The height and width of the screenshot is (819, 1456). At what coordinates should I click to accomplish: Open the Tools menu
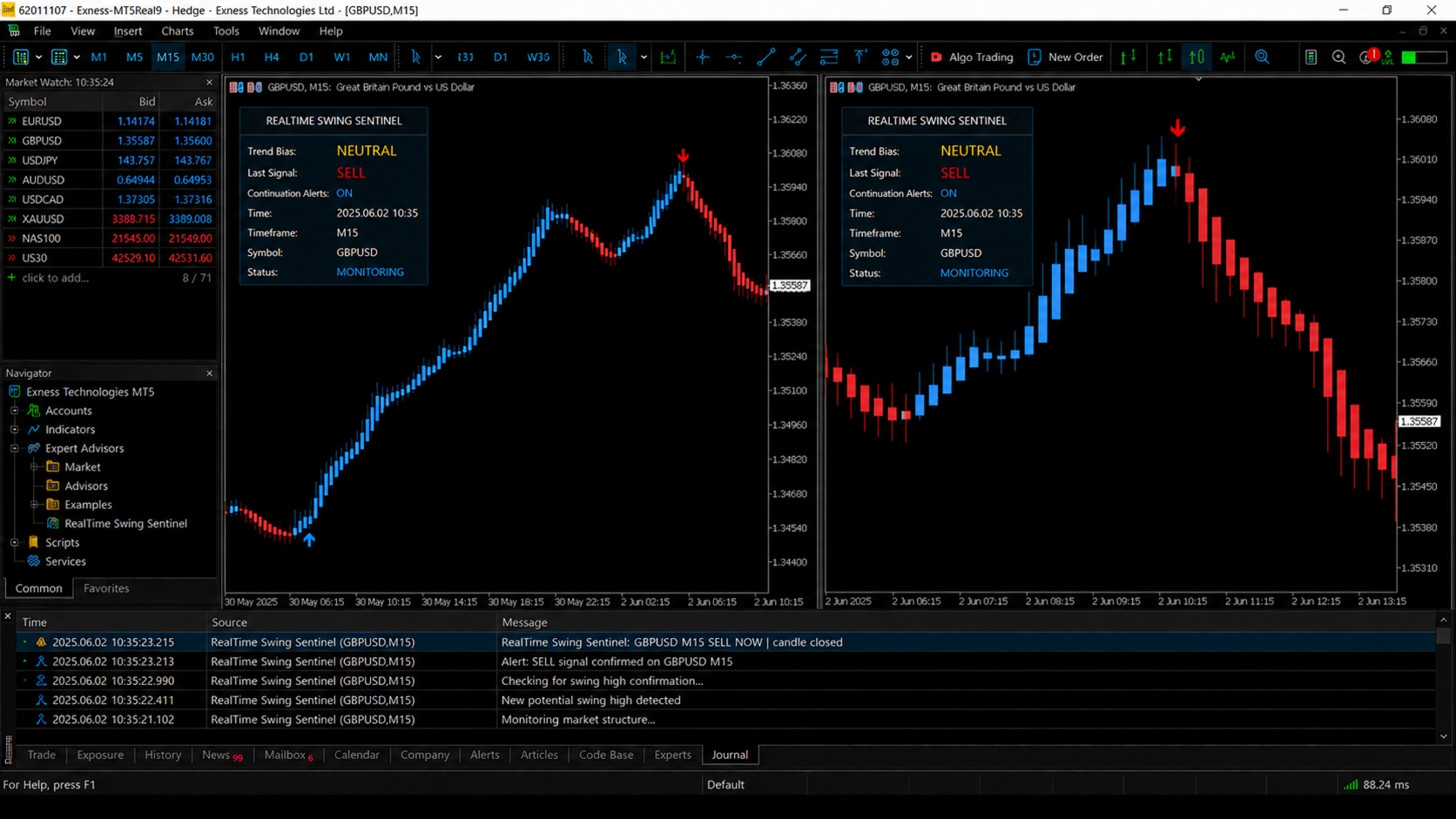pyautogui.click(x=226, y=31)
